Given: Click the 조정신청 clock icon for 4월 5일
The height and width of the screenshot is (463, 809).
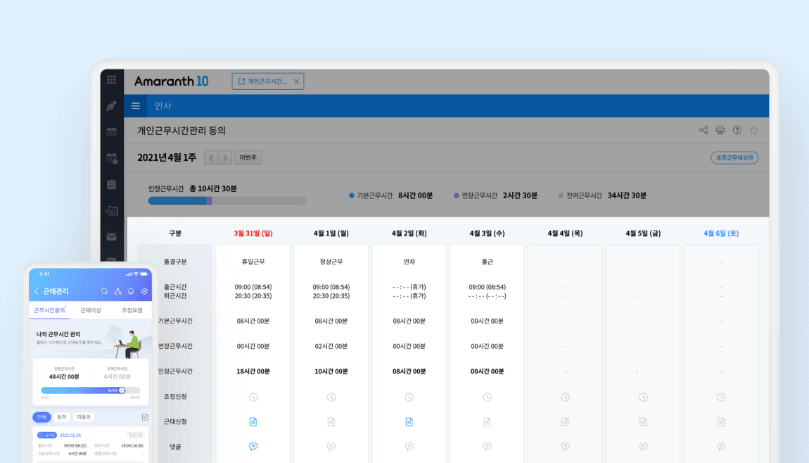Looking at the screenshot, I should click(x=643, y=397).
